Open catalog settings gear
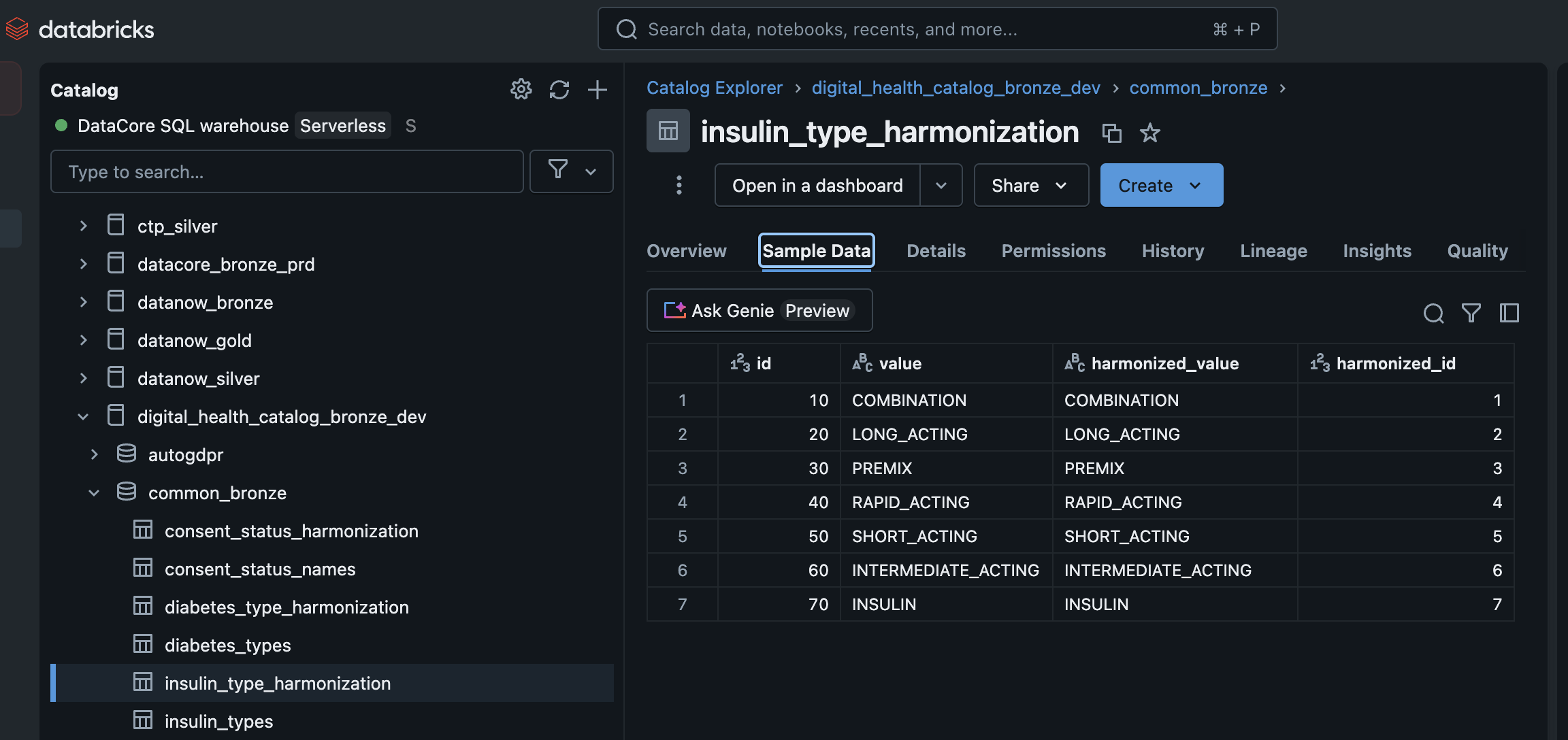The width and height of the screenshot is (1568, 740). tap(521, 89)
